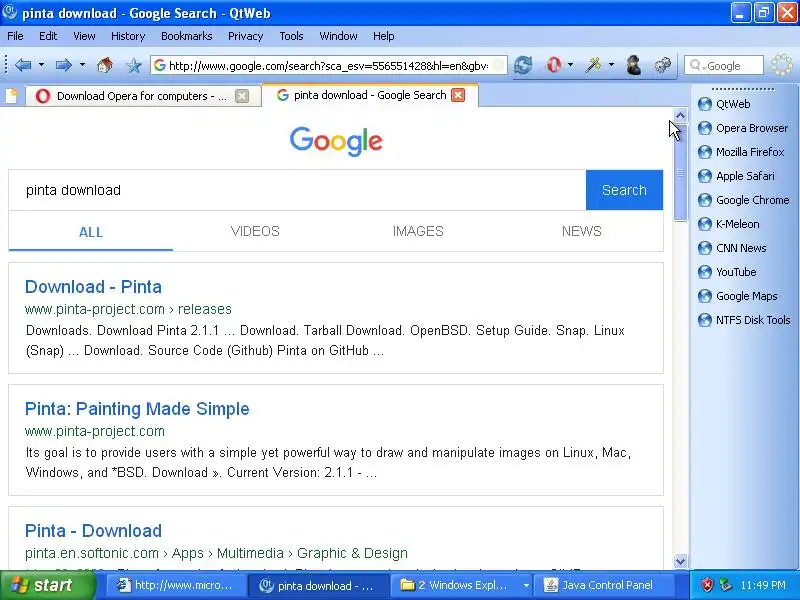This screenshot has width=800, height=600.
Task: Click the magic wand tools icon
Action: tap(593, 65)
